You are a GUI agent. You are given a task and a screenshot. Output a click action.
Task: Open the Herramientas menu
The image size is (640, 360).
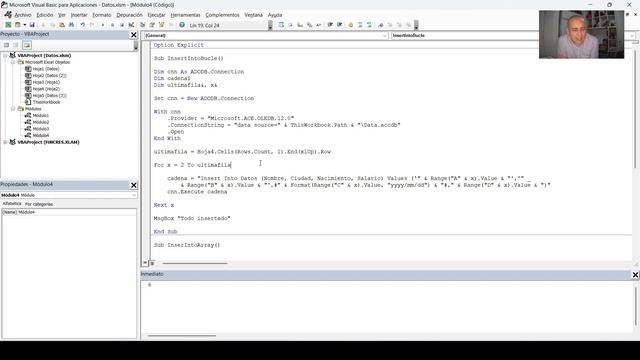(x=185, y=15)
